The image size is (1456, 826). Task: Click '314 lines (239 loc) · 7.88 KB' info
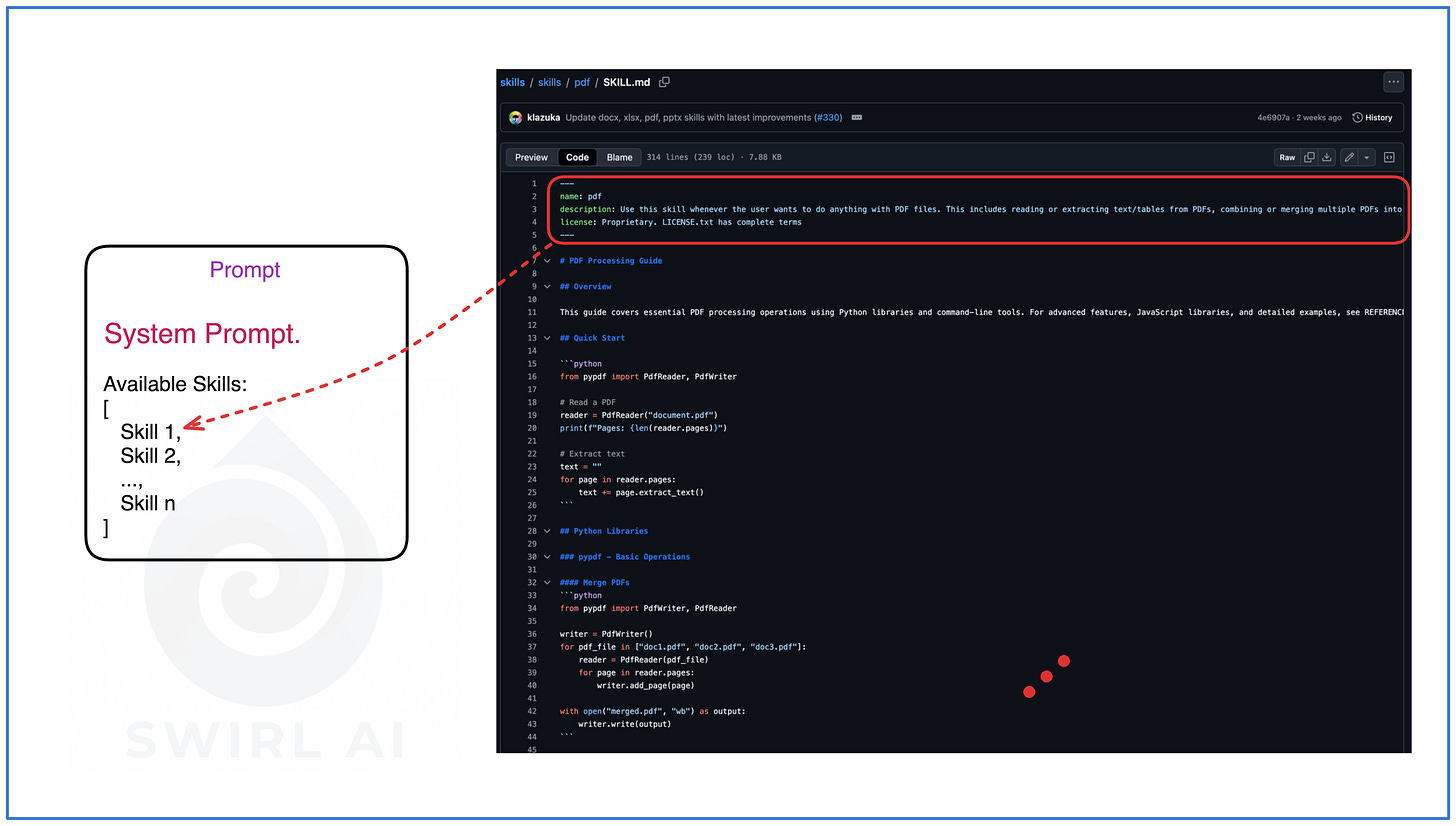click(x=714, y=157)
